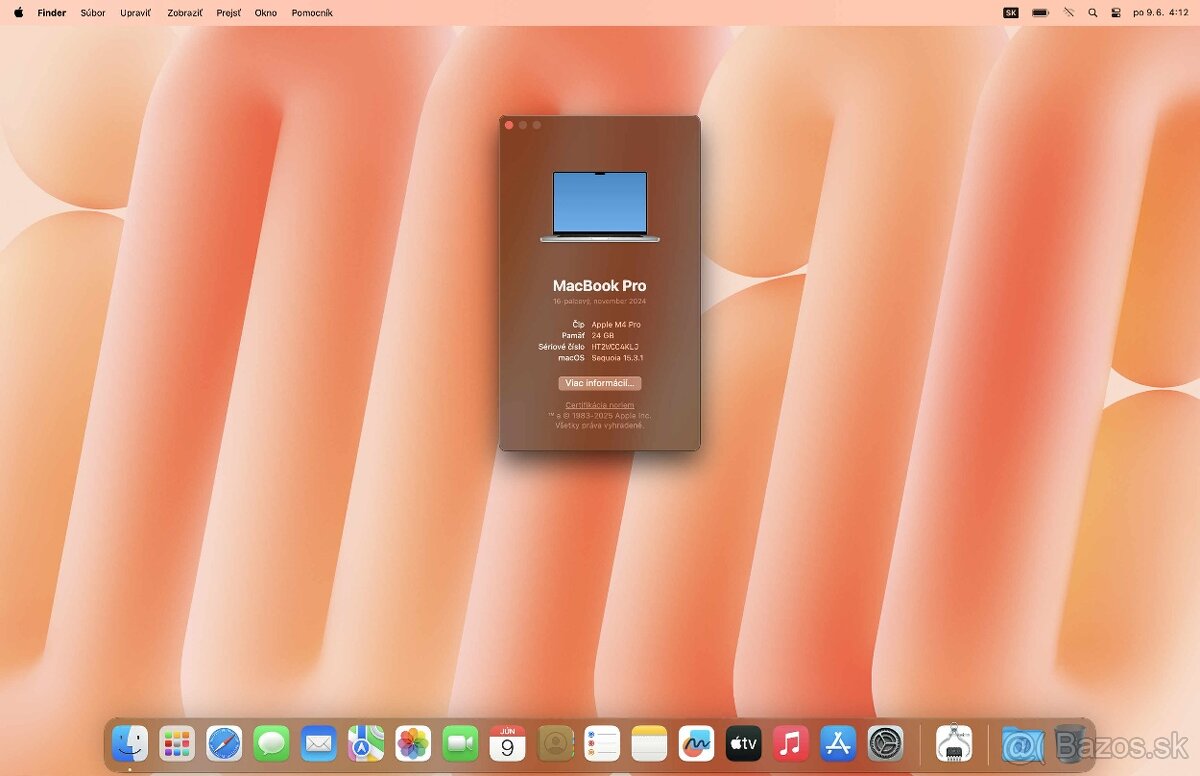Open the App Store
This screenshot has width=1200, height=776.
(836, 743)
